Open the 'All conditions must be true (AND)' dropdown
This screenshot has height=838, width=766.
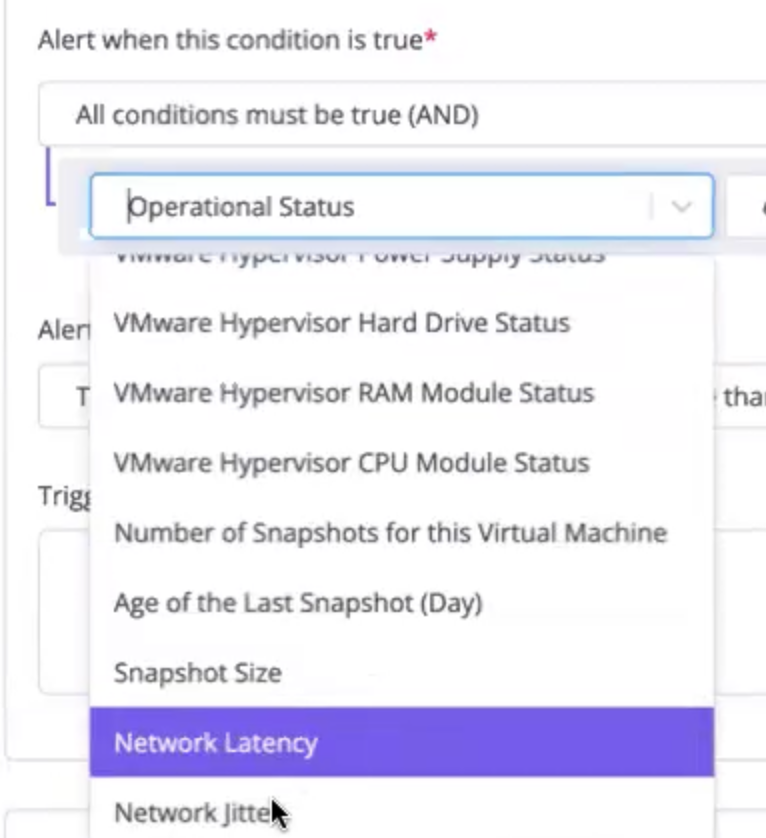pyautogui.click(x=402, y=114)
